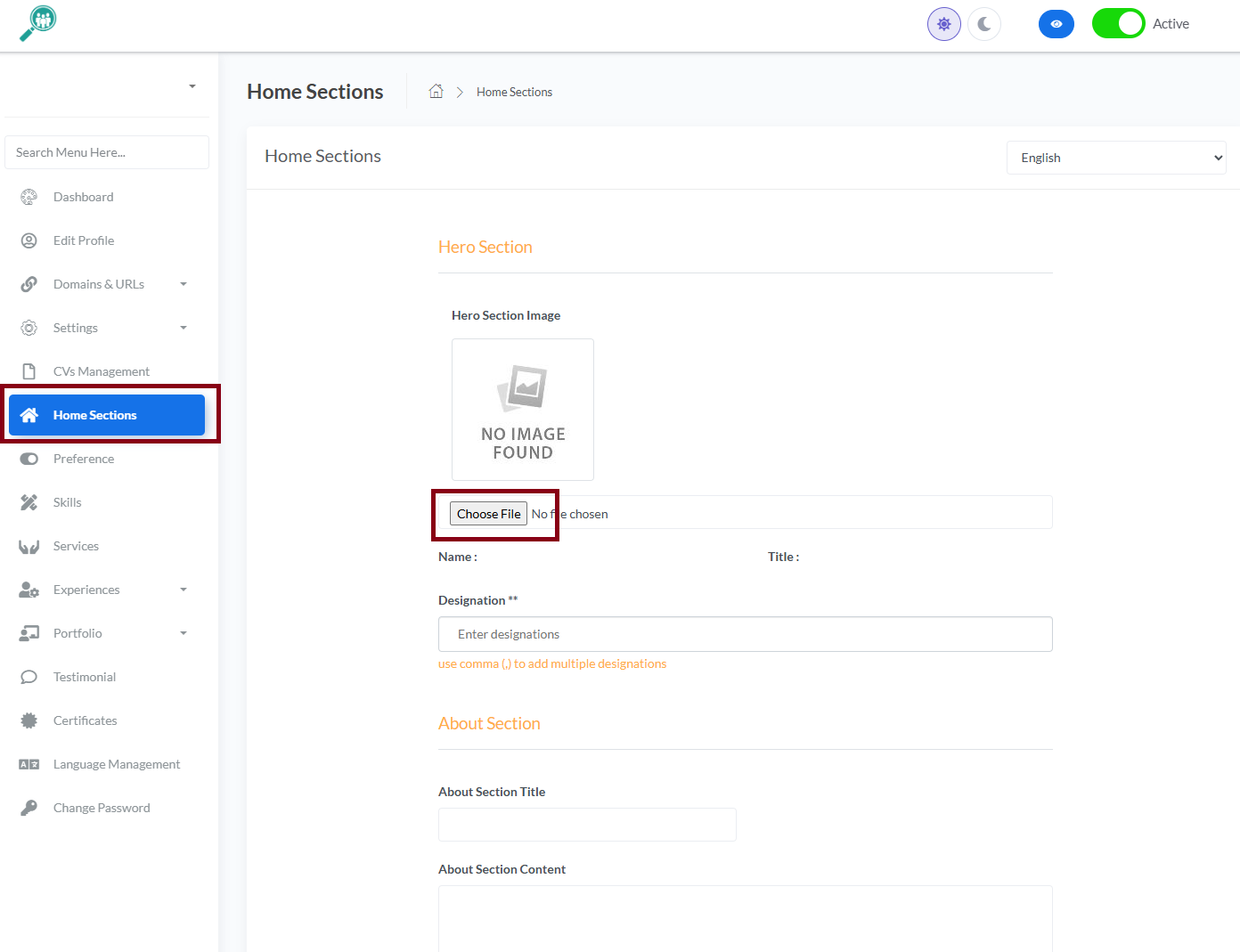Toggle the green Active switch
This screenshot has height=952, width=1240.
[1118, 24]
